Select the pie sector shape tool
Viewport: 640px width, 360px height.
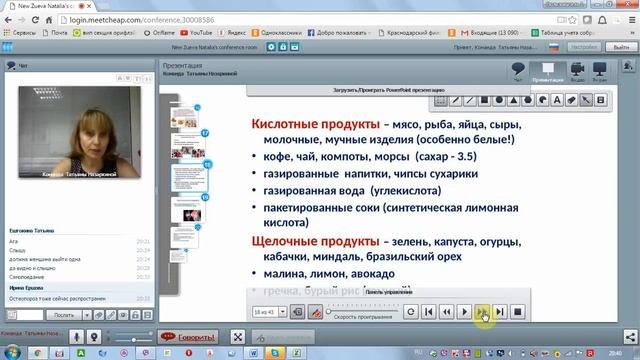(x=542, y=100)
